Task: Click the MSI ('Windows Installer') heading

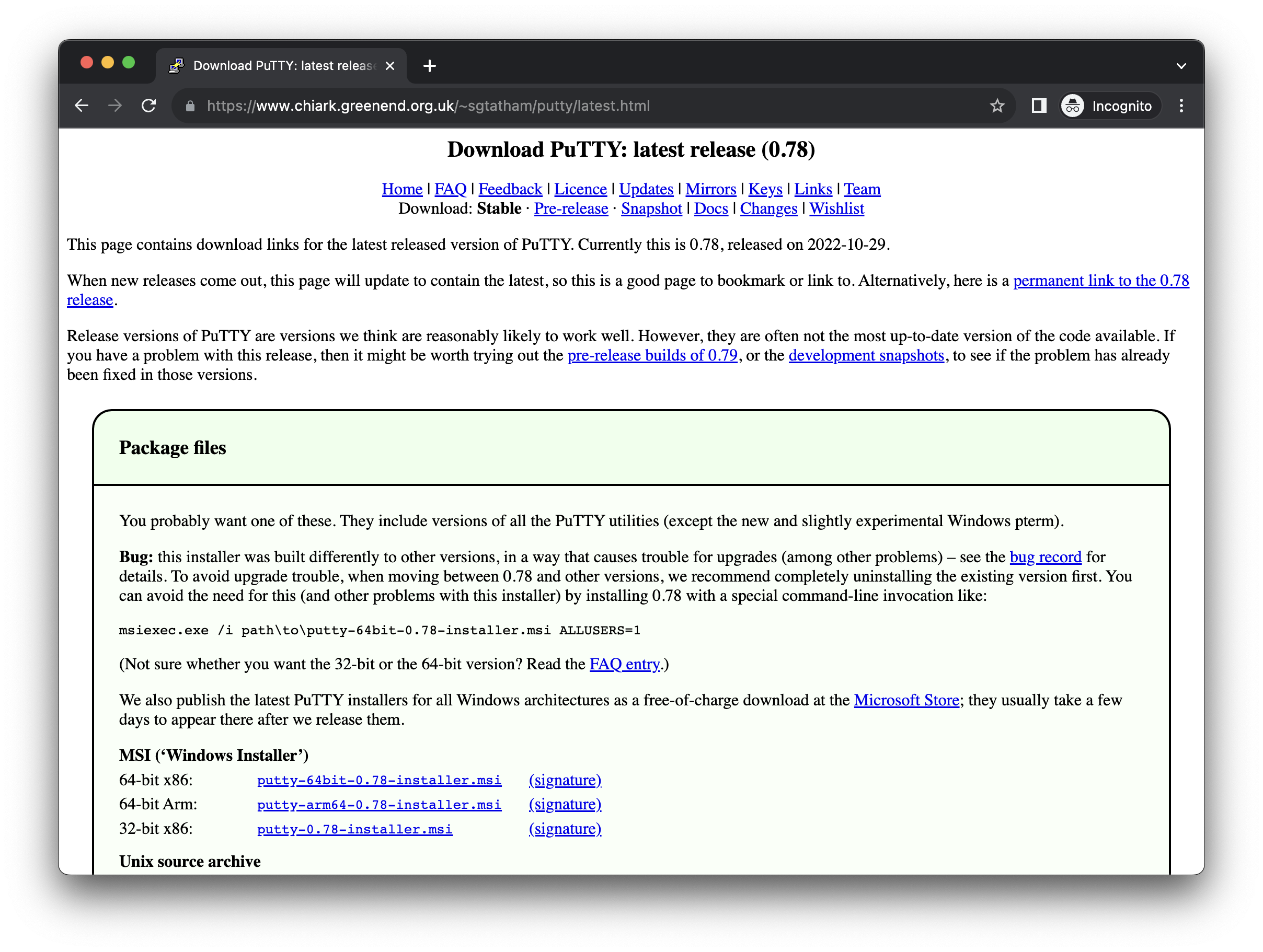Action: tap(213, 756)
